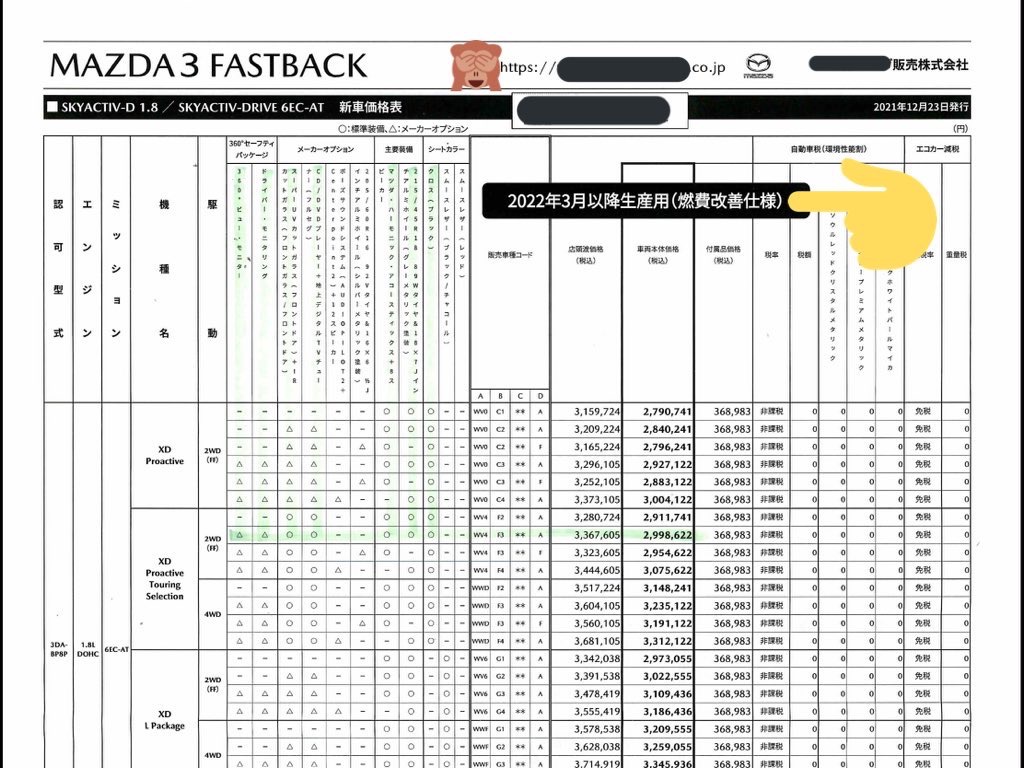Click the store price 3,681,105
This screenshot has height=768, width=1024.
tap(597, 641)
